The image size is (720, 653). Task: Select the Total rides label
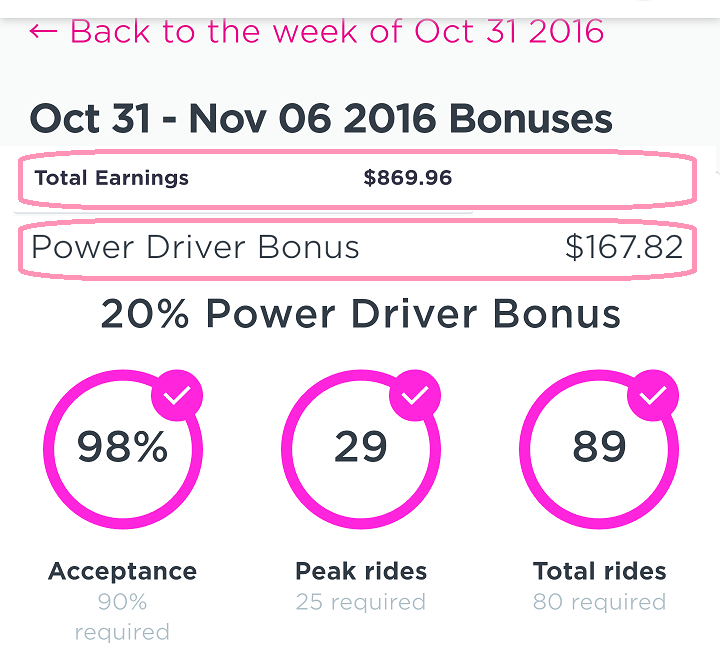[x=599, y=572]
